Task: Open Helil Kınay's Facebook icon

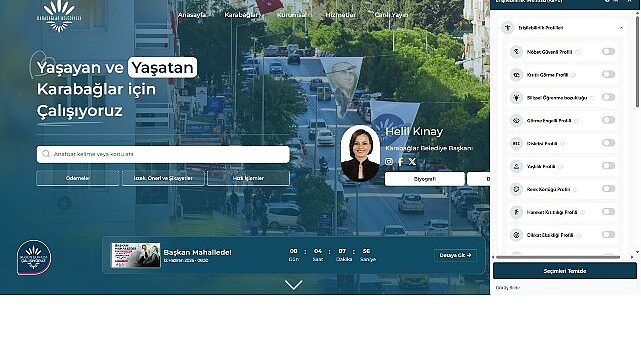Action: tap(401, 162)
